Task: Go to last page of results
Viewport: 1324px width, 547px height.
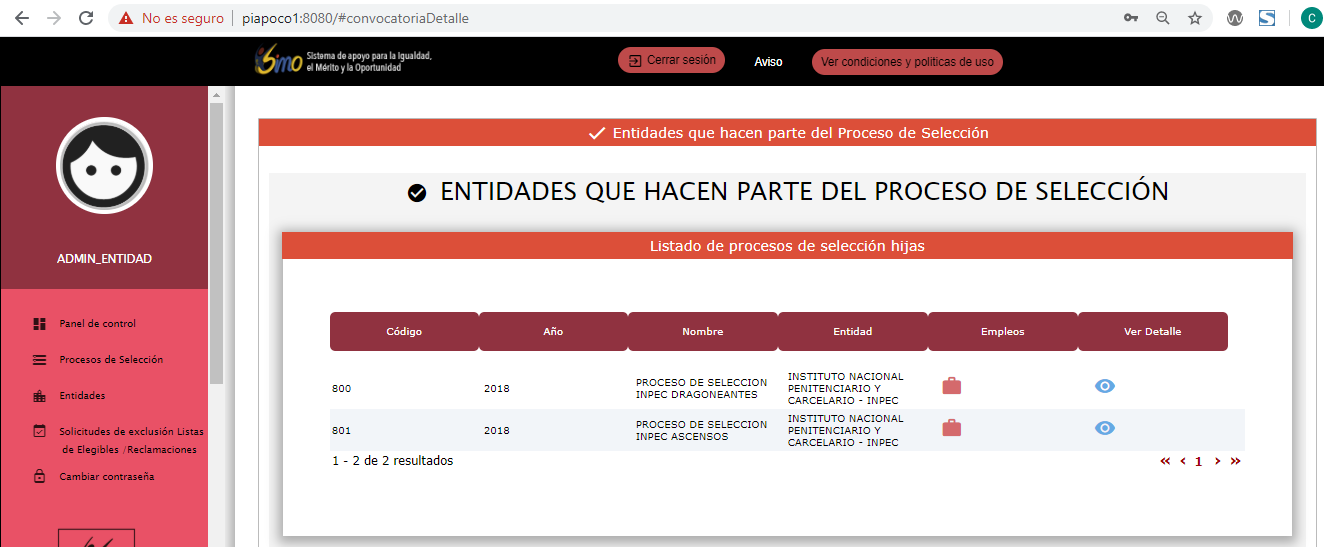Action: pos(1235,462)
